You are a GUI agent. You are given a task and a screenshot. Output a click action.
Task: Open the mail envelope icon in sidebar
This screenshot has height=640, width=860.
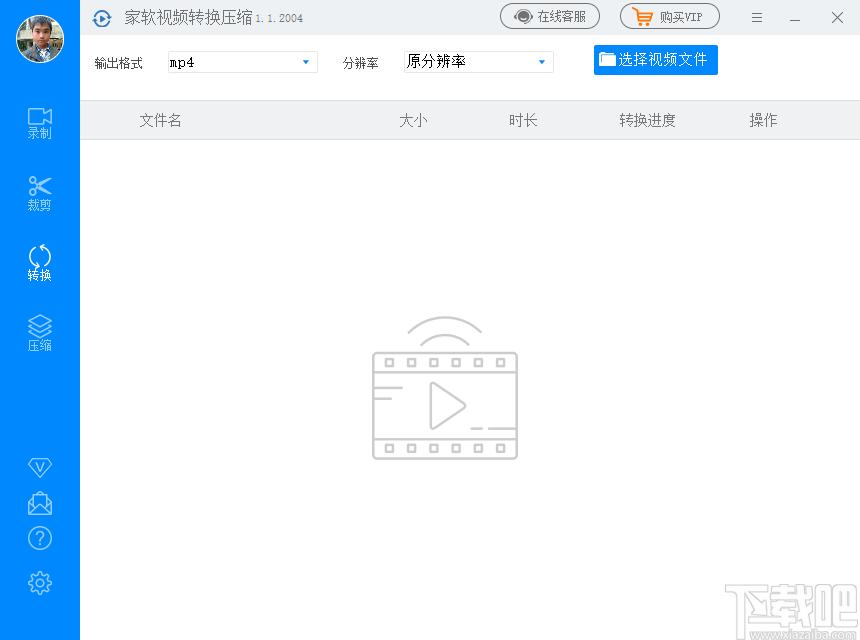(39, 503)
